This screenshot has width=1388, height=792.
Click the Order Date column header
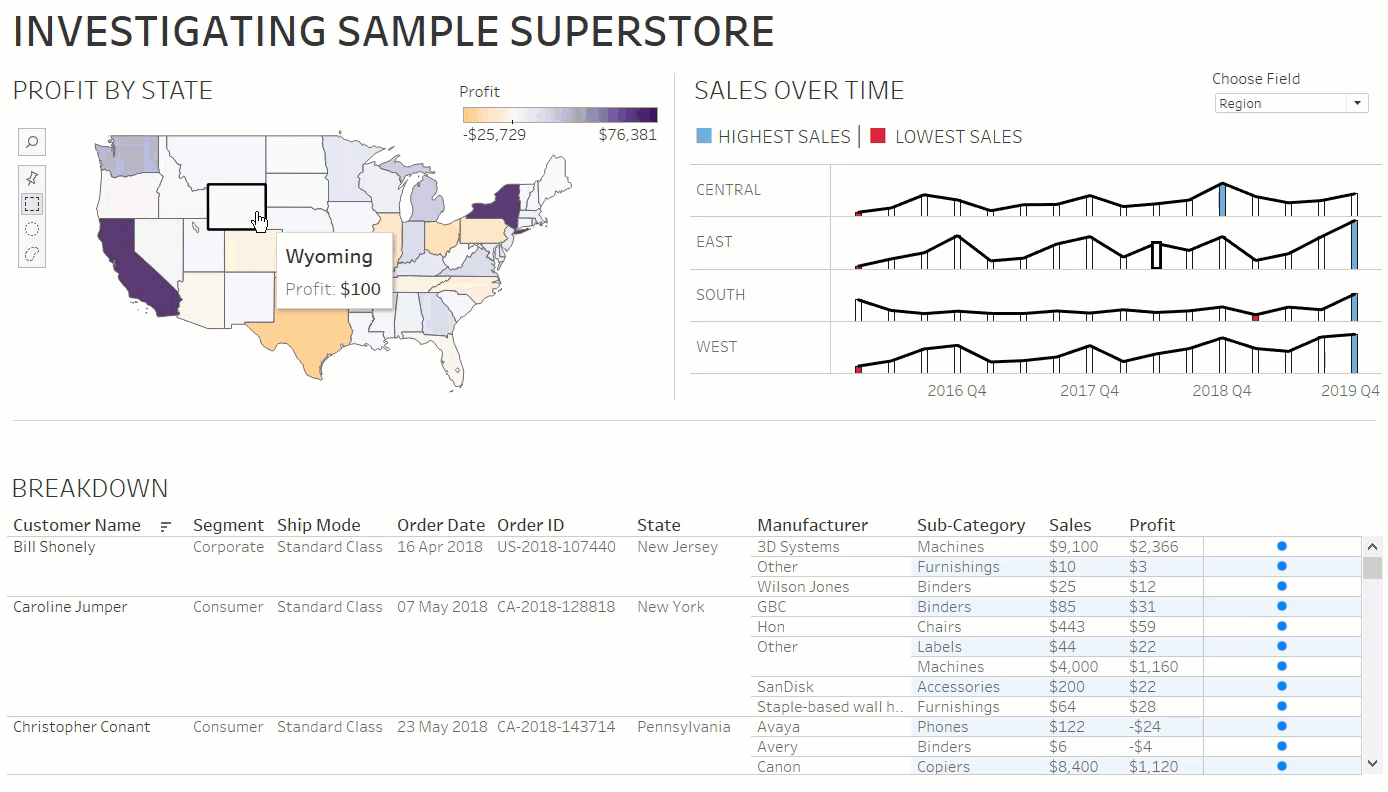[440, 525]
